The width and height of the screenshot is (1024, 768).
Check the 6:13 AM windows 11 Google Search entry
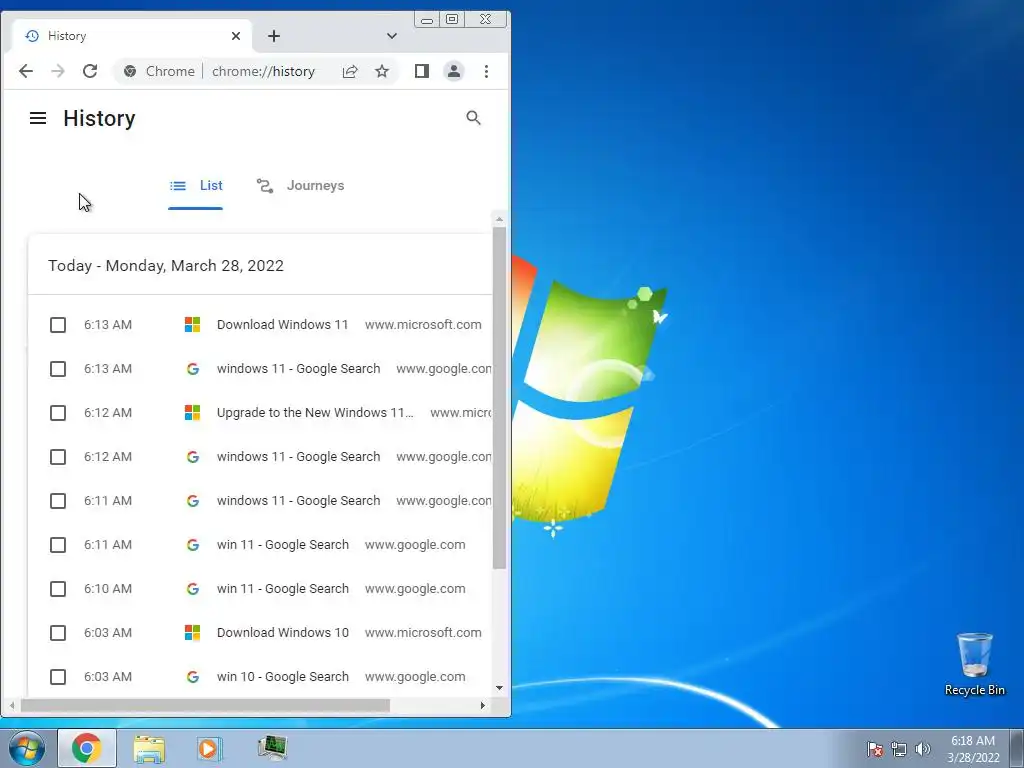[58, 369]
